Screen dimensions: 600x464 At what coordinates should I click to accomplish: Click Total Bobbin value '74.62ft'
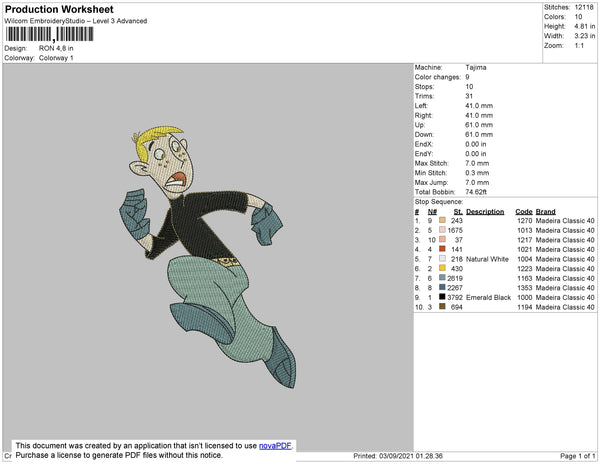pos(476,192)
